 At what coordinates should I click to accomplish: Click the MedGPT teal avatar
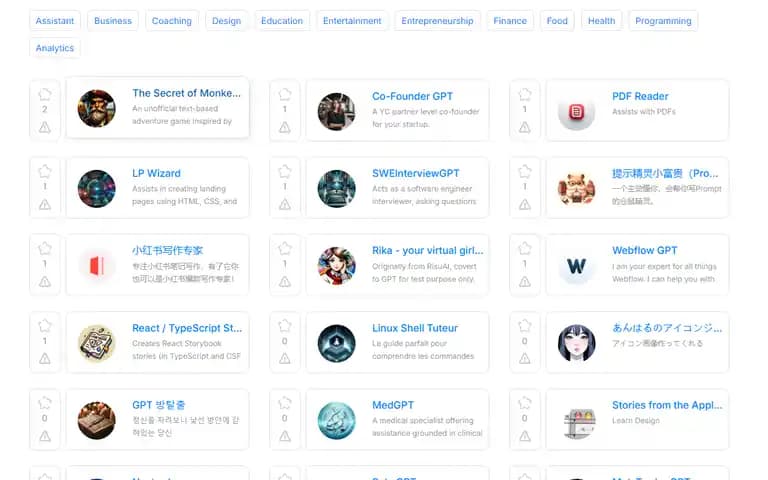pyautogui.click(x=336, y=420)
